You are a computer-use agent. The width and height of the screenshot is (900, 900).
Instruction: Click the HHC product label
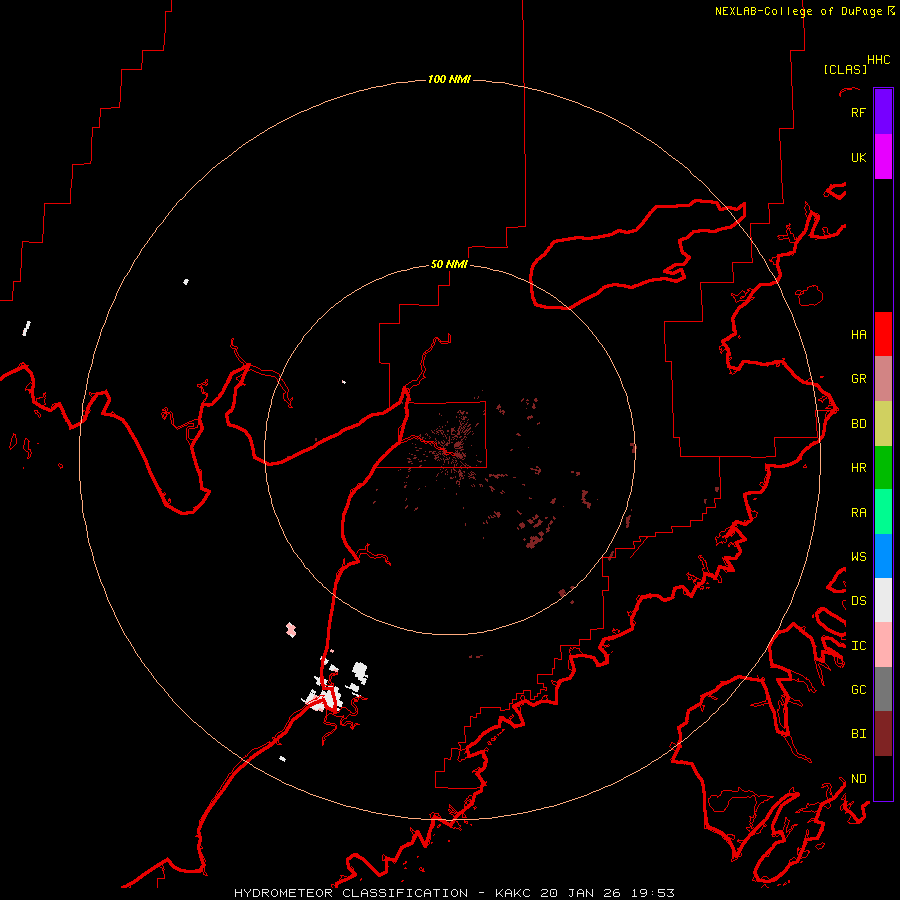click(x=878, y=59)
